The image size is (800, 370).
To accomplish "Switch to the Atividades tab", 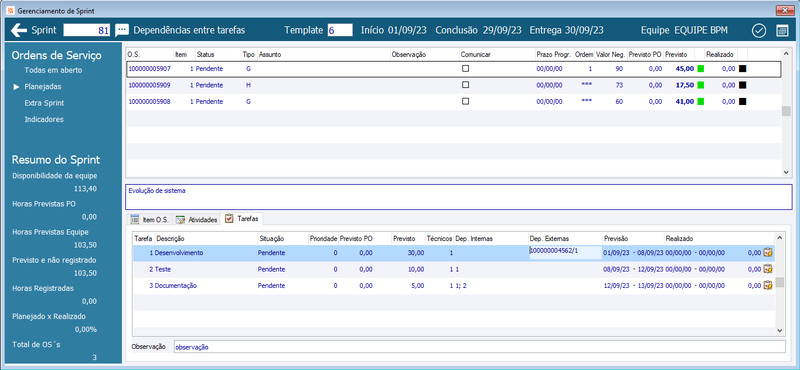I will pyautogui.click(x=196, y=219).
